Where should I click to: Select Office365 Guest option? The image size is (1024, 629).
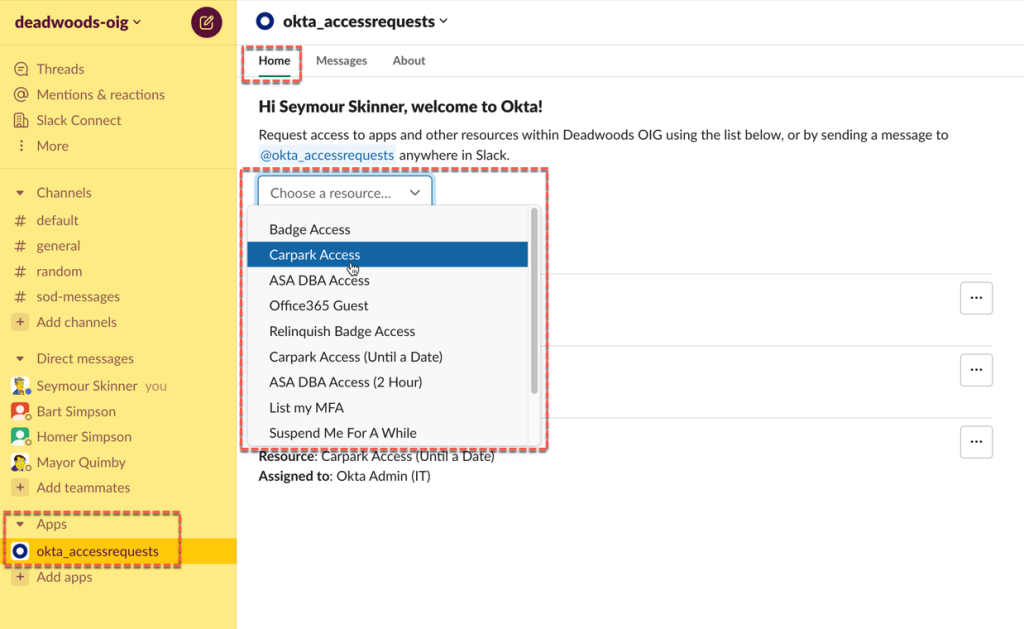coord(387,306)
